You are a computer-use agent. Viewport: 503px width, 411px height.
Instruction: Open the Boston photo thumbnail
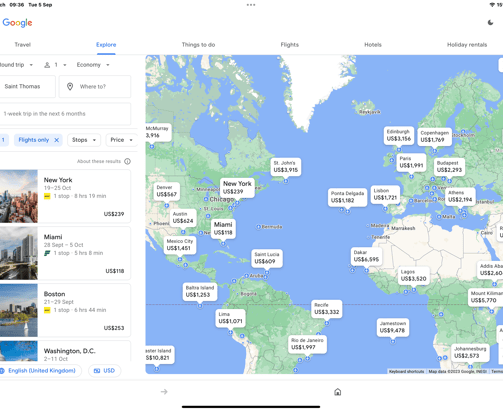click(x=19, y=310)
